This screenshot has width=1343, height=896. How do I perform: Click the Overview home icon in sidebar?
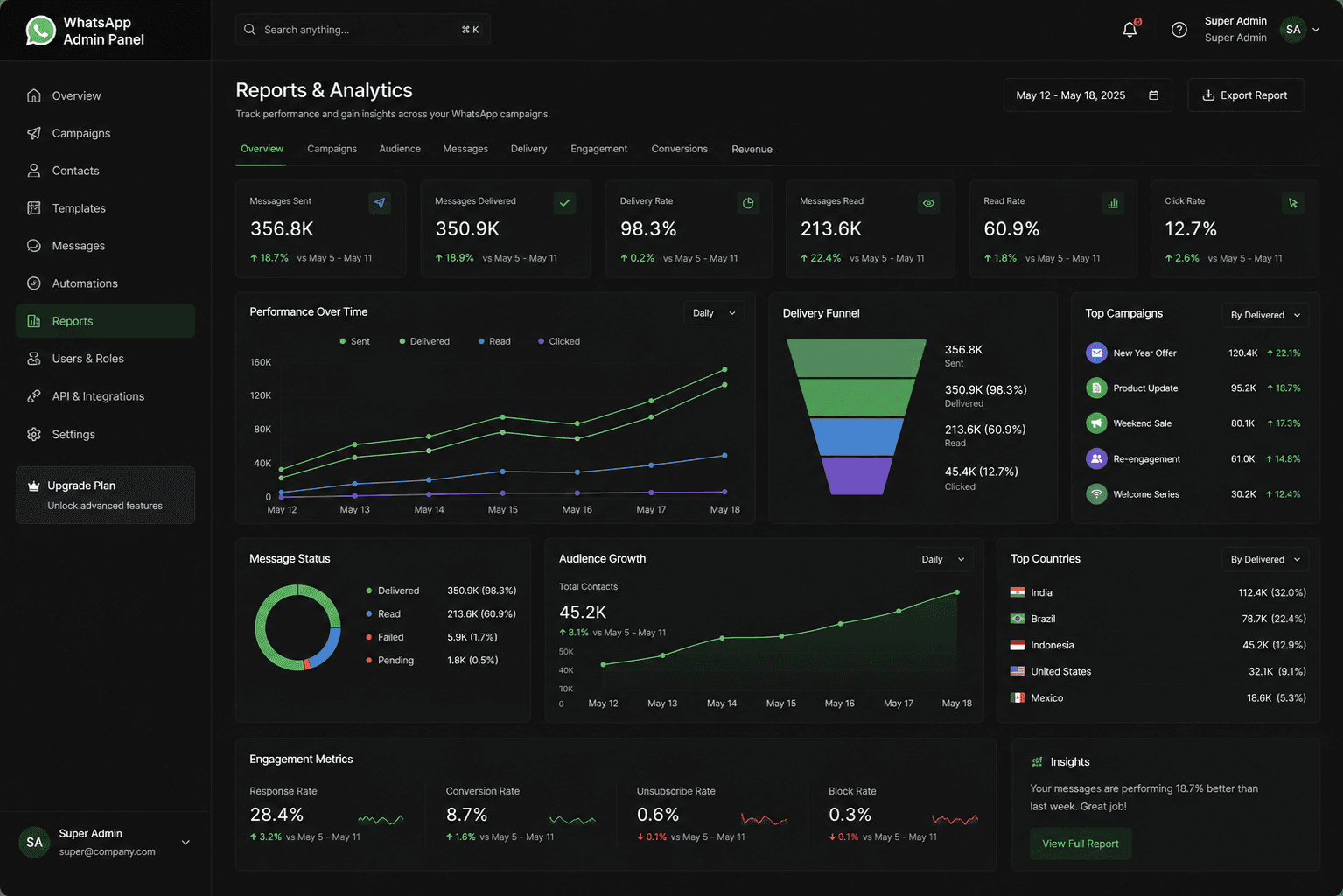click(34, 95)
